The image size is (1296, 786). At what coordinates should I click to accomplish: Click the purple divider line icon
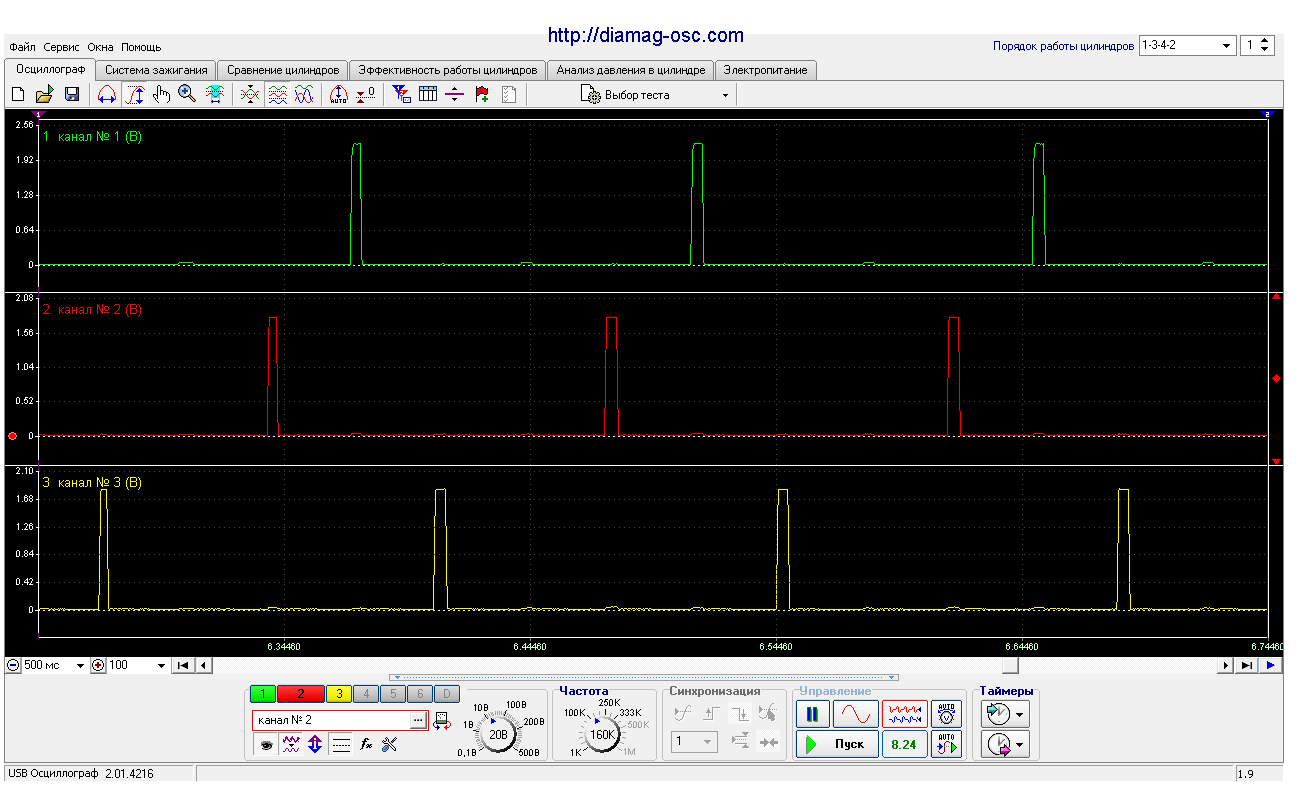click(455, 95)
